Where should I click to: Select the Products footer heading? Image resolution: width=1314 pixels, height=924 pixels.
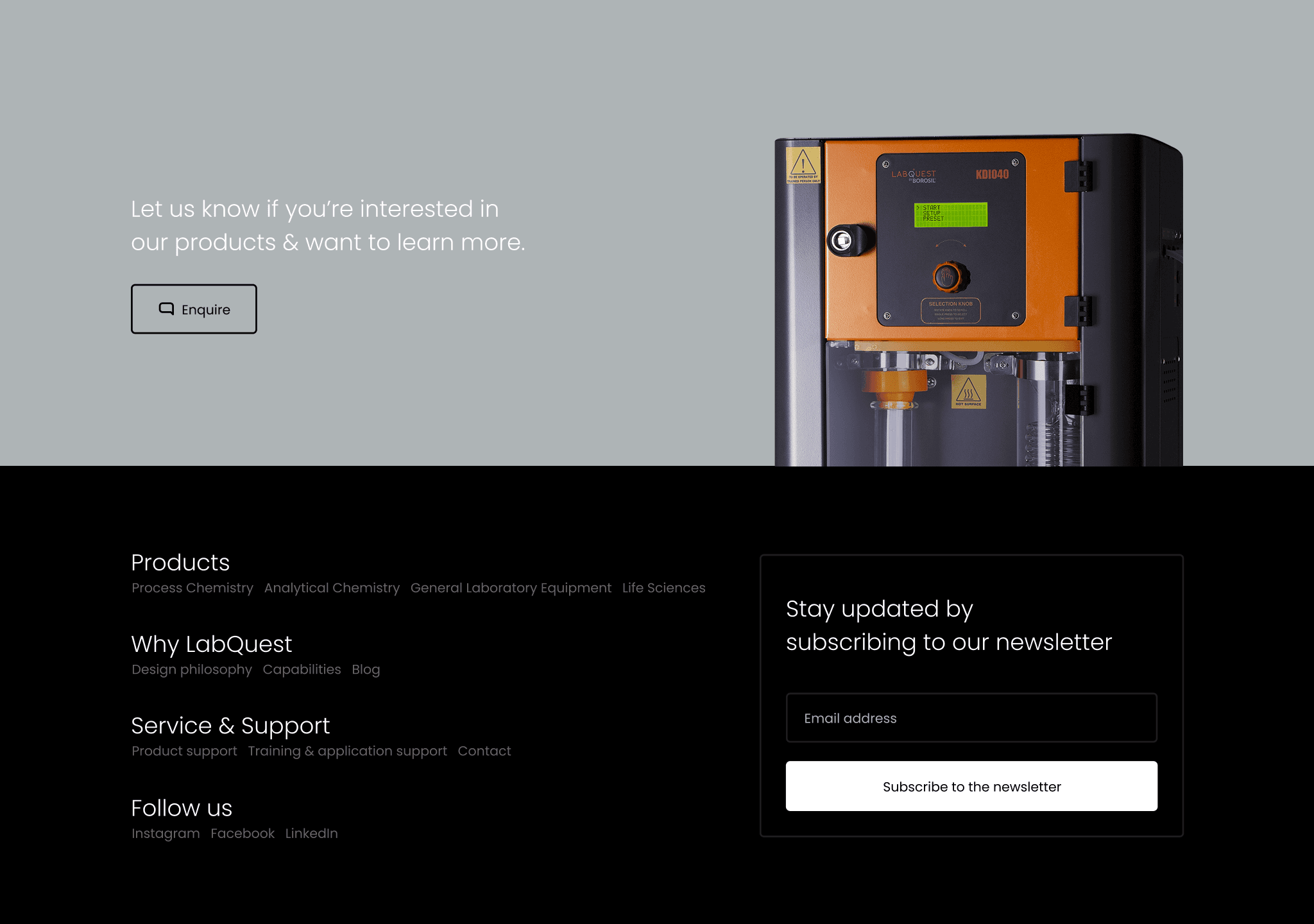tap(180, 563)
